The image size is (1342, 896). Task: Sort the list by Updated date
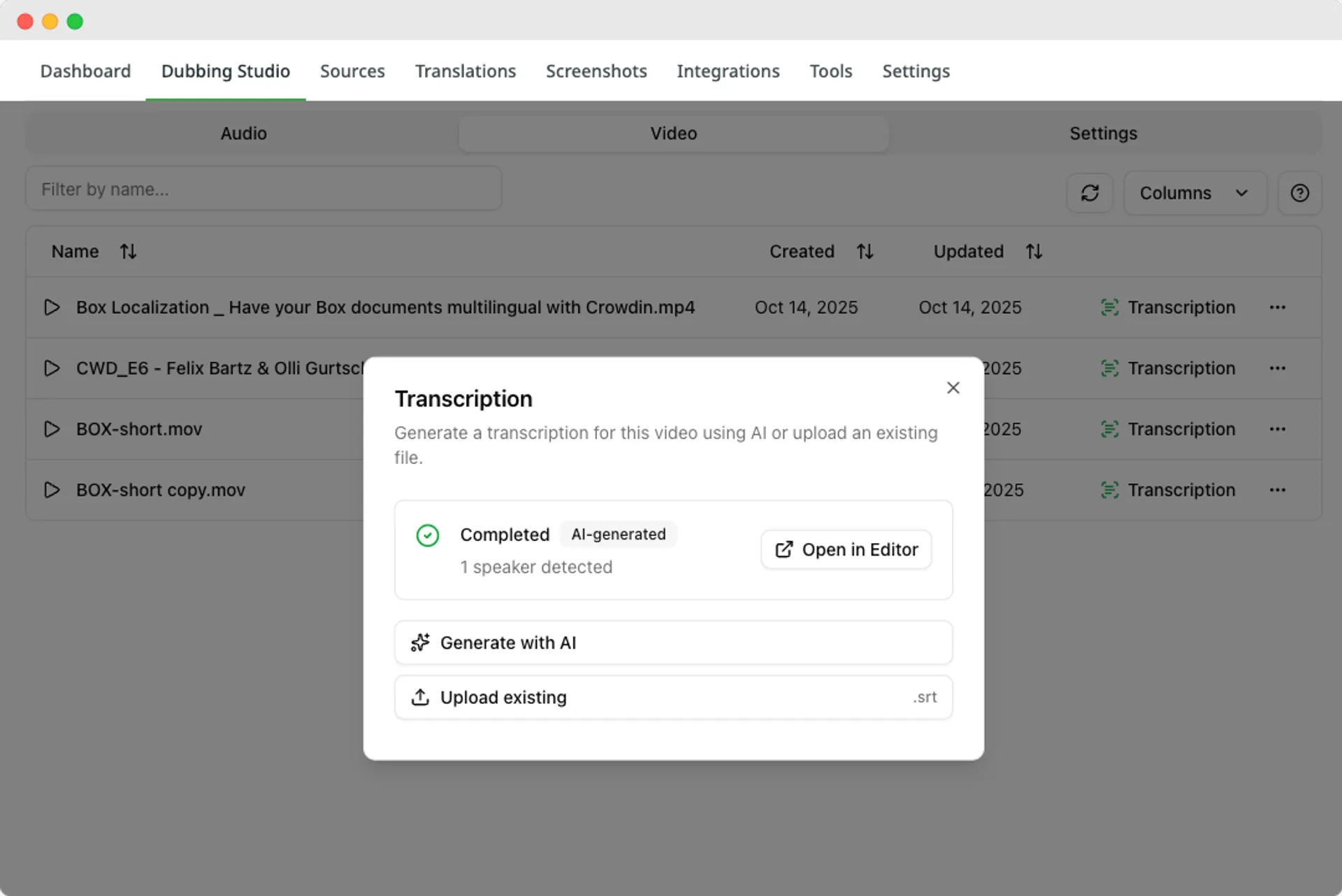click(1034, 252)
